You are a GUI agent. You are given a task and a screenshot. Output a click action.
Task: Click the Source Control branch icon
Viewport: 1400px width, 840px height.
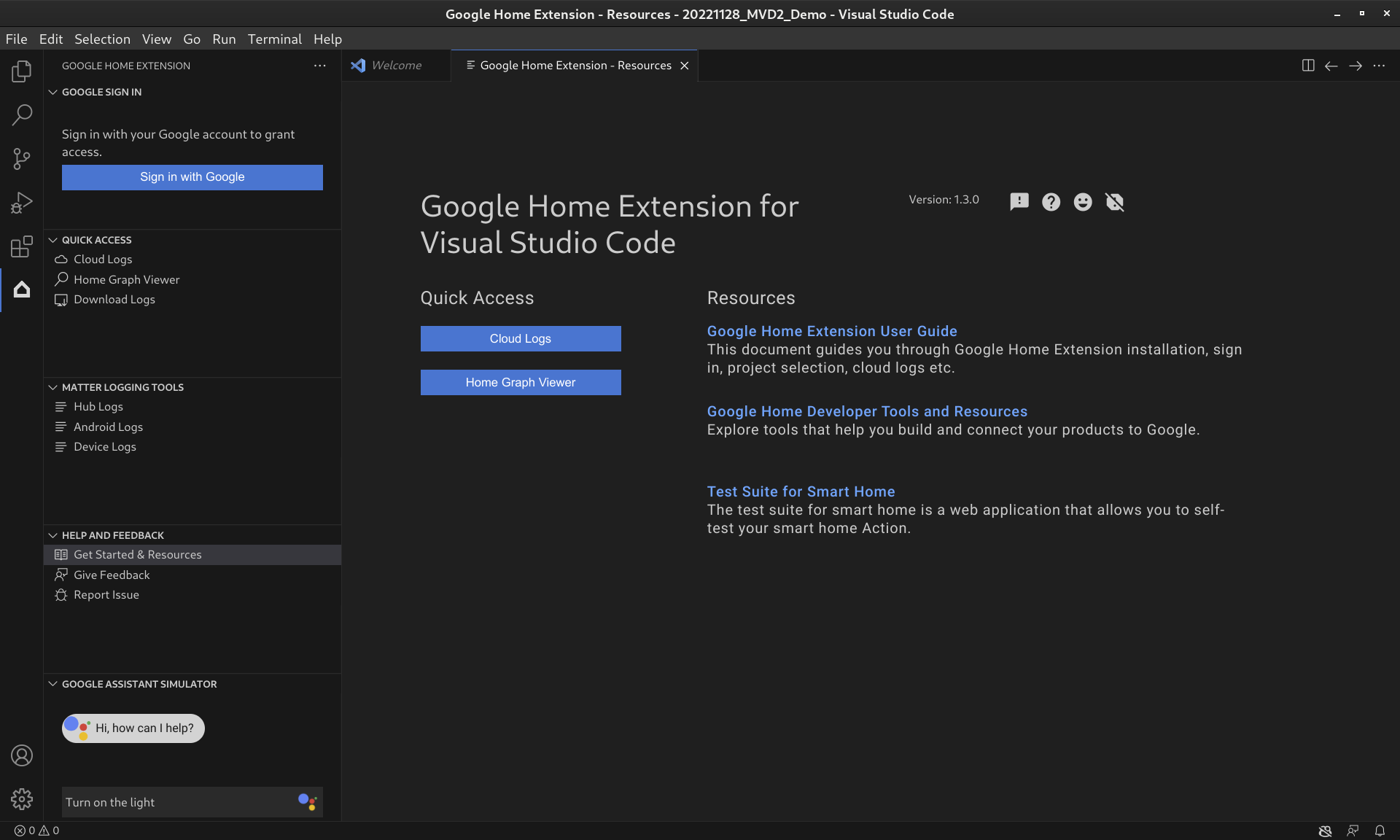click(22, 158)
